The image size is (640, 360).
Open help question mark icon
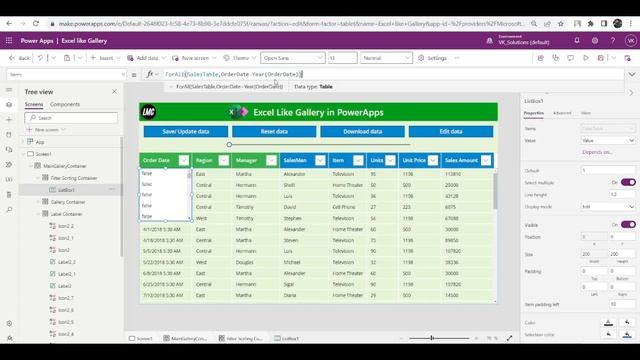tap(613, 40)
